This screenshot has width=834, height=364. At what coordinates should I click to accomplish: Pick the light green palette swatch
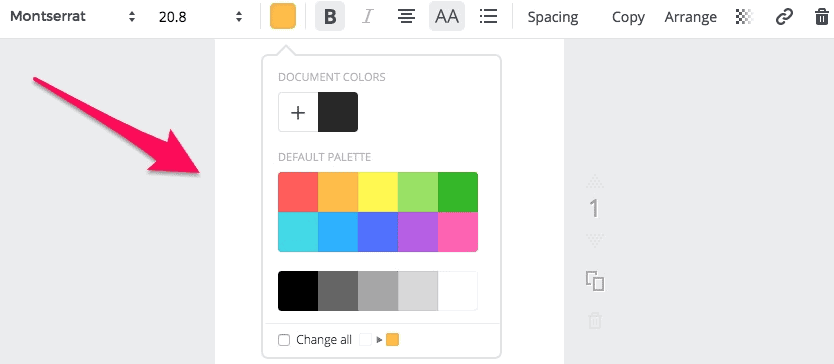(x=418, y=192)
